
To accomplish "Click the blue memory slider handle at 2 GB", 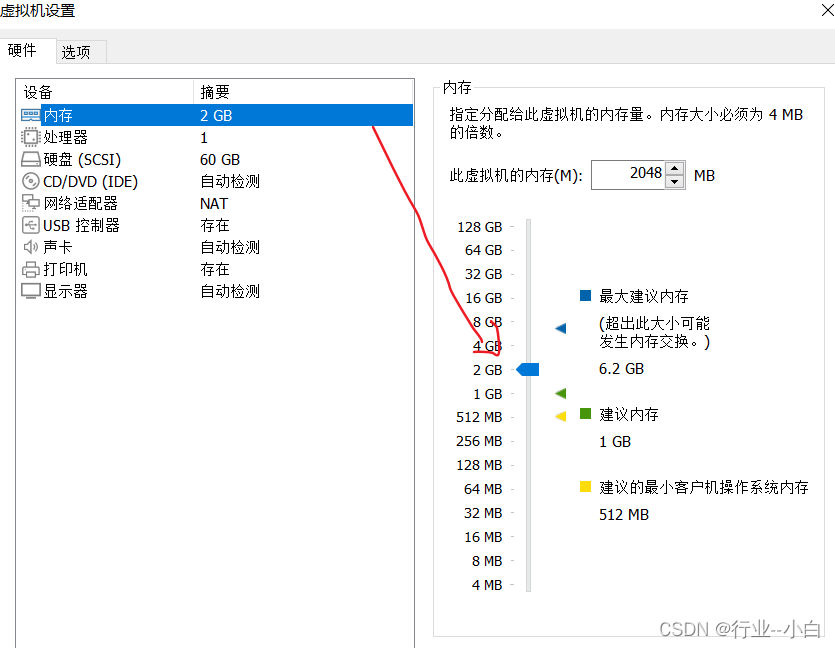I will pyautogui.click(x=528, y=369).
